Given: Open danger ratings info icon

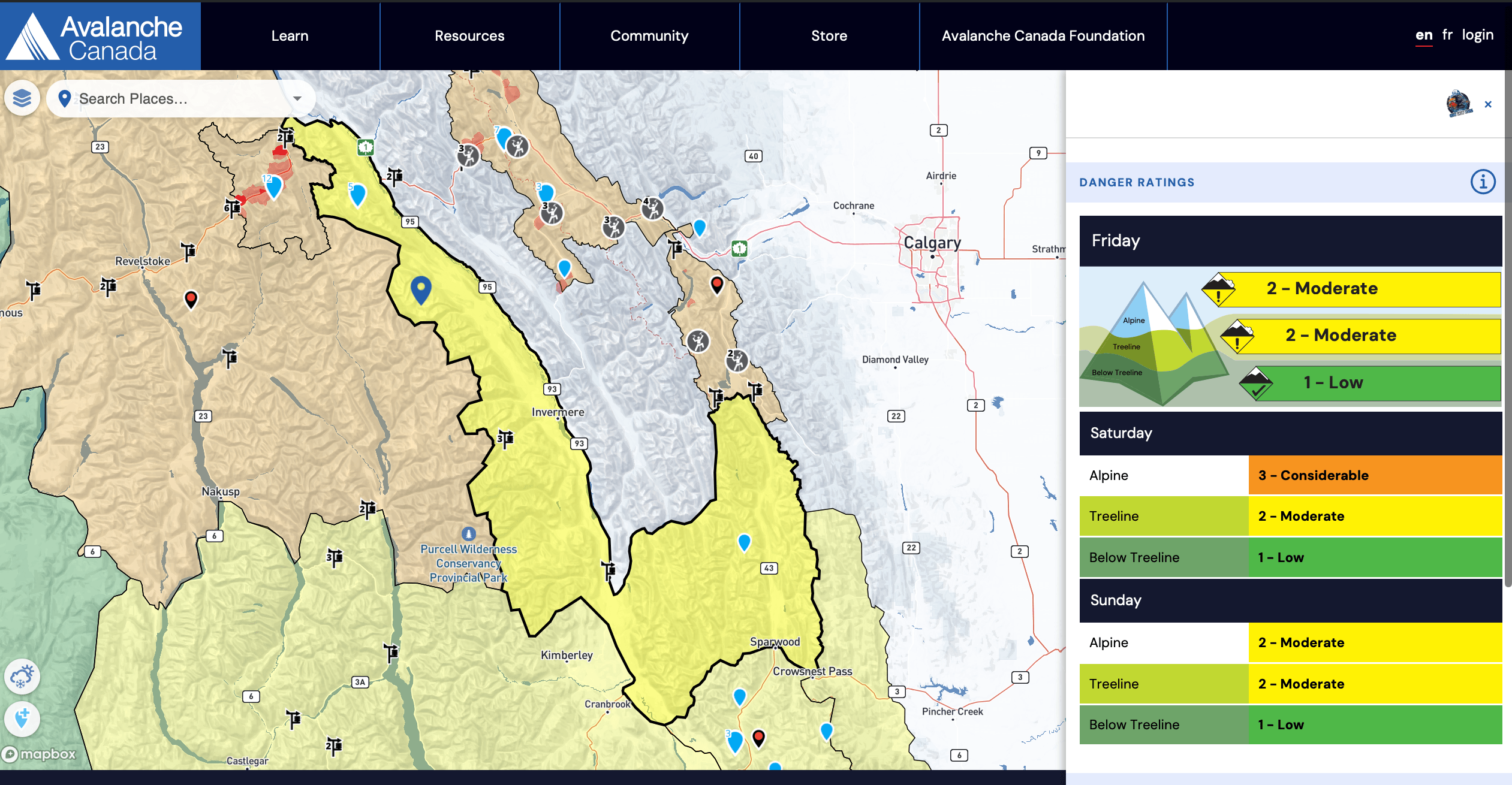Looking at the screenshot, I should coord(1483,182).
